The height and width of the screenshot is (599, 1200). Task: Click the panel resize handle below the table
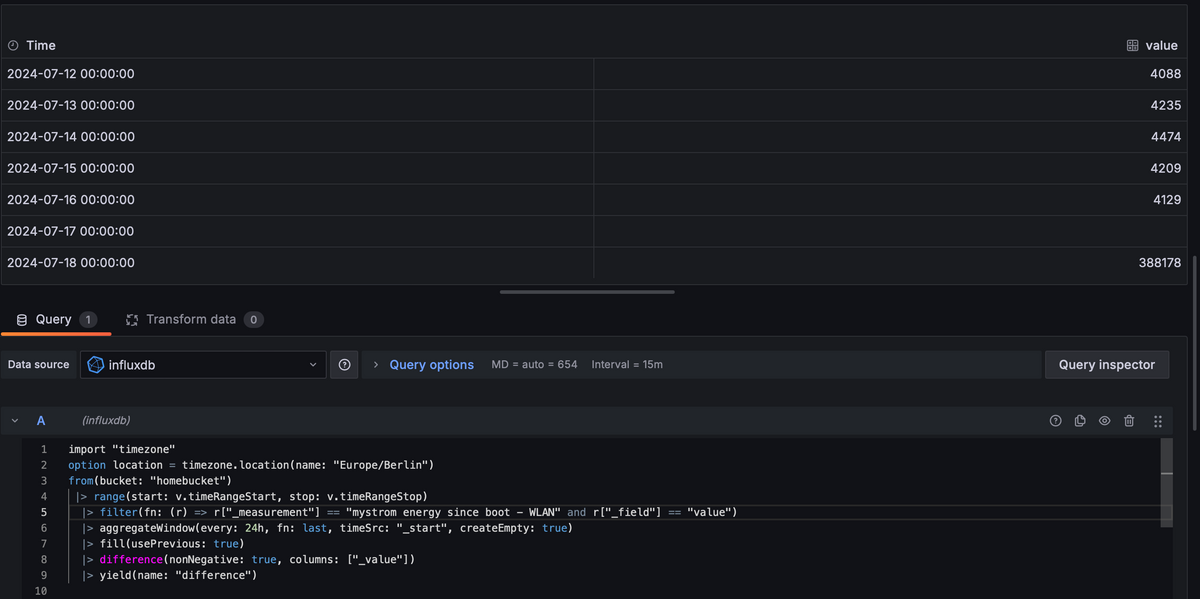tap(587, 292)
